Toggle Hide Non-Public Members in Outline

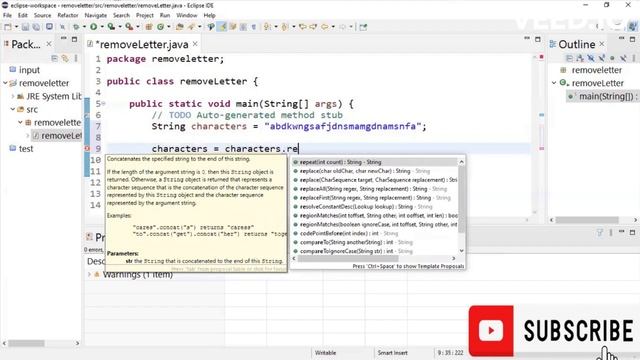tap(612, 58)
